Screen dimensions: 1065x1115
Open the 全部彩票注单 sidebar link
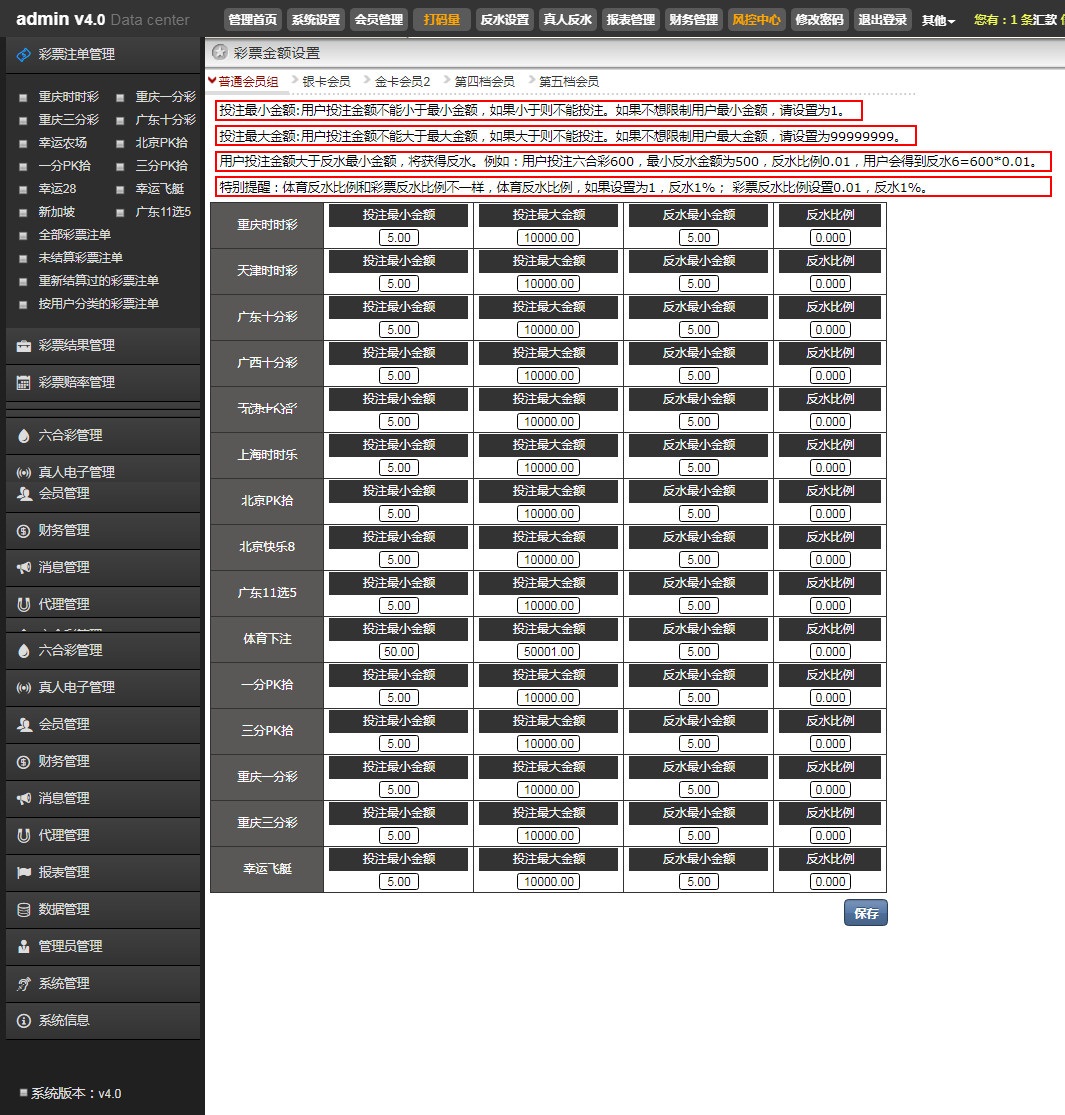(74, 235)
